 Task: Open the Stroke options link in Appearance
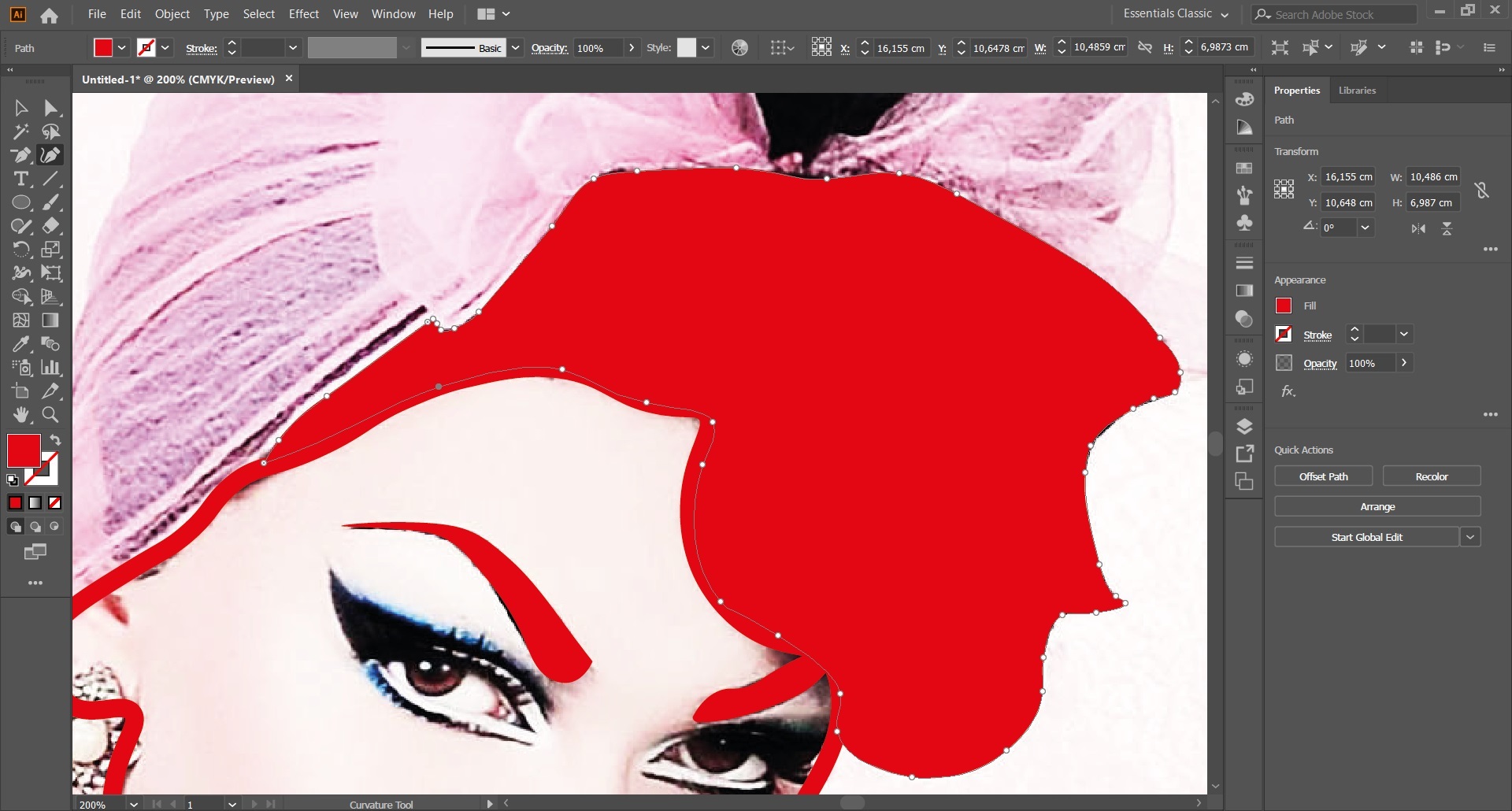coord(1317,335)
